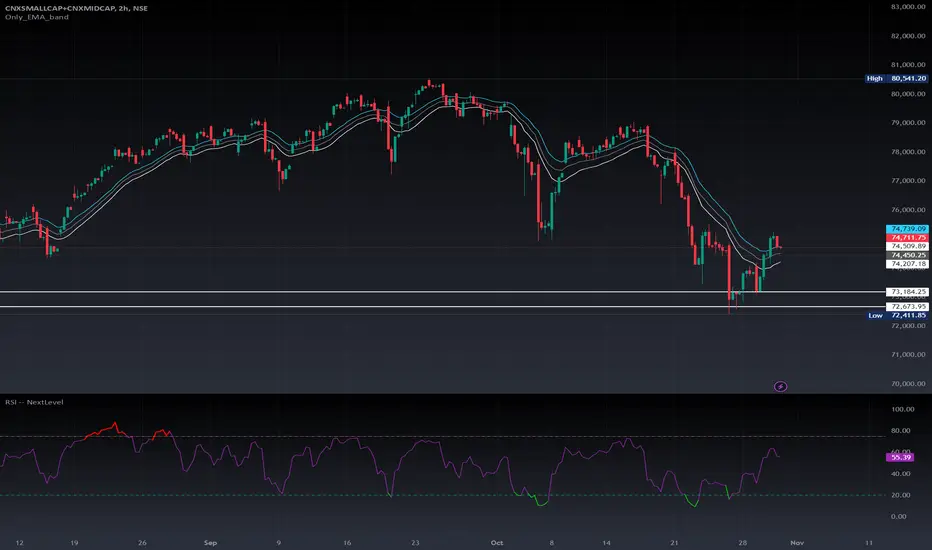Click the Low 72,411.85 price label
The image size is (932, 550).
[x=898, y=315]
